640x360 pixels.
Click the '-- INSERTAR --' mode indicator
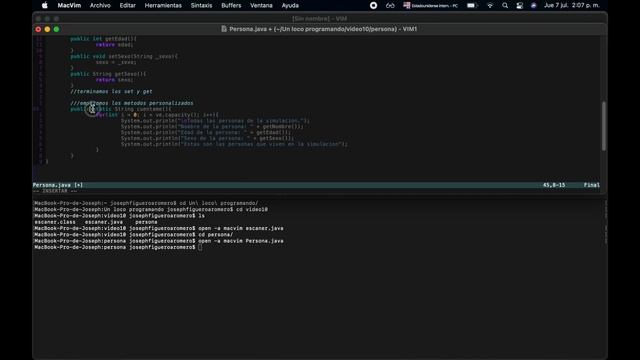55,191
